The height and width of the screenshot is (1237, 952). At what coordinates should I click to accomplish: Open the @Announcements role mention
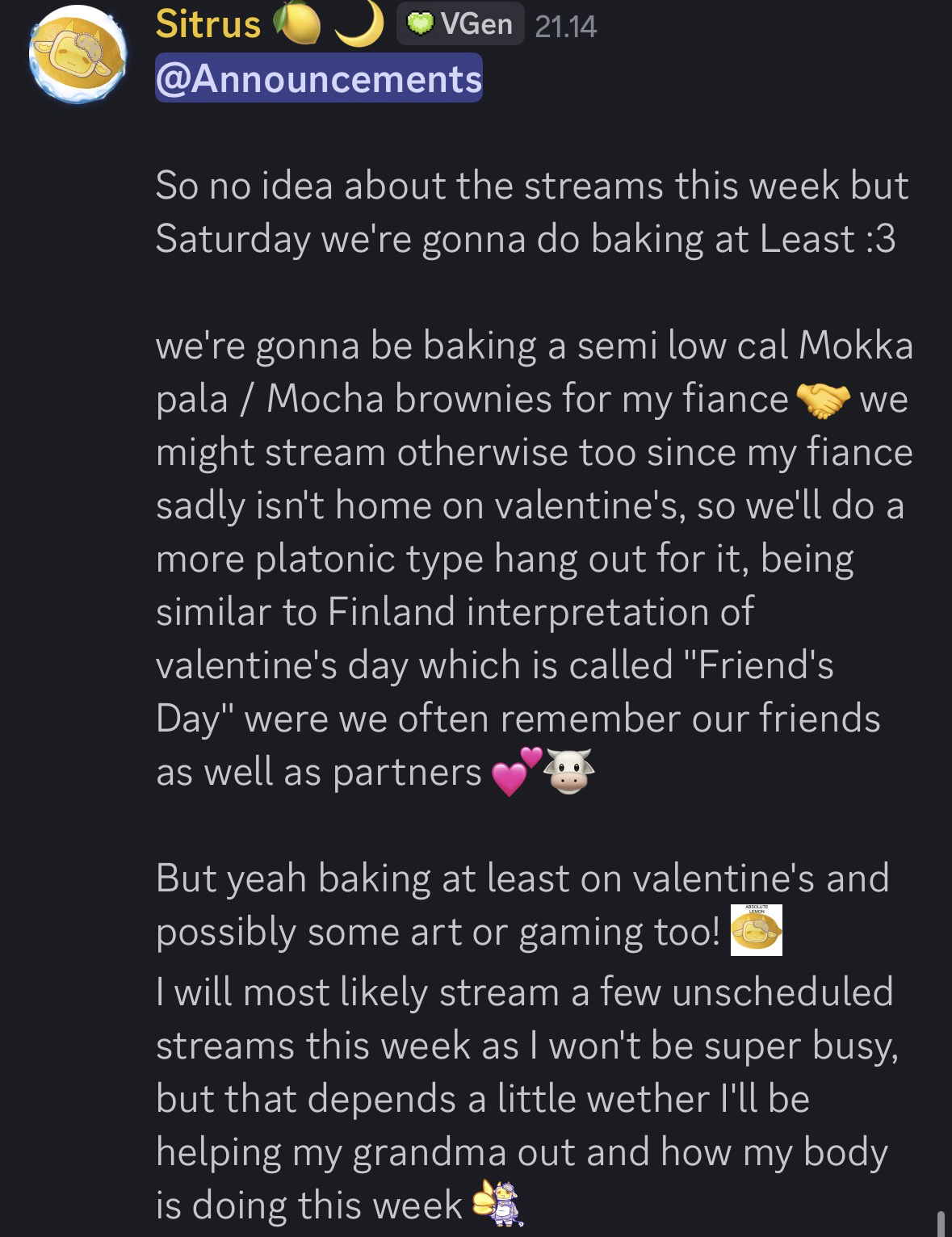318,78
